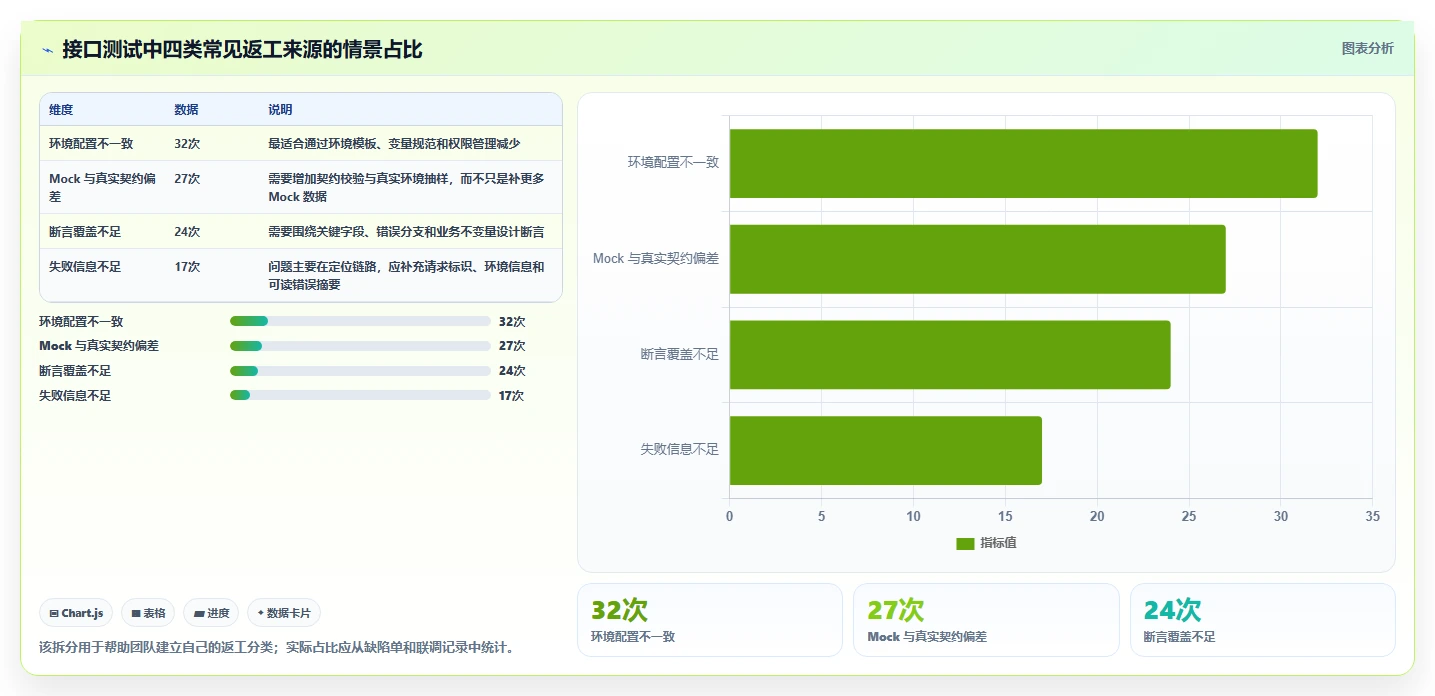Toggle the 指标值 legend color box

(965, 543)
